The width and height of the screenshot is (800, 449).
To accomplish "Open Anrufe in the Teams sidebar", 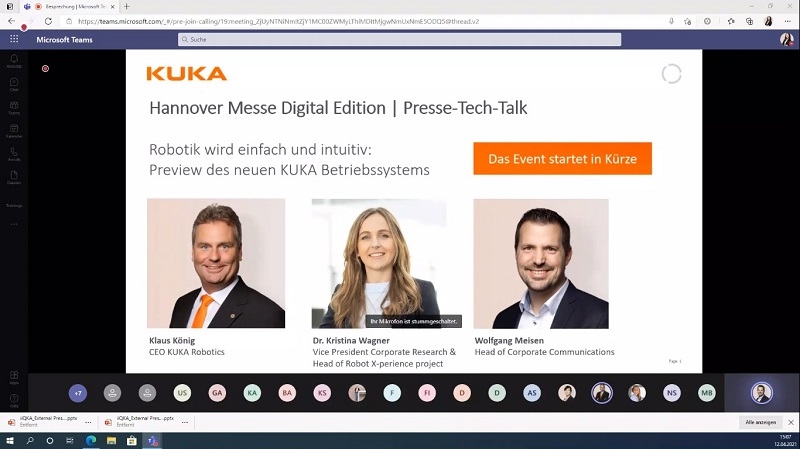I will [x=14, y=154].
